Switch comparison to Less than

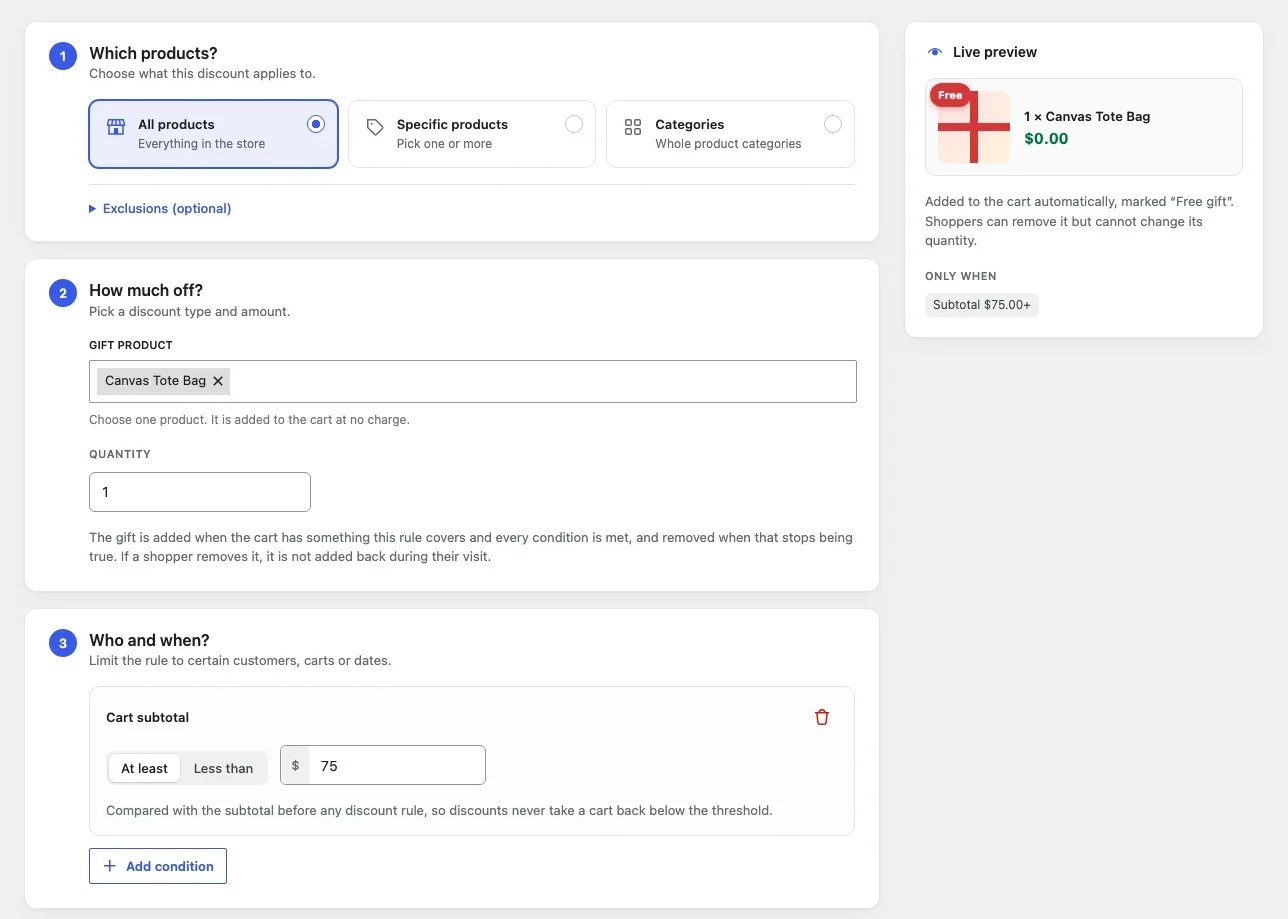[223, 768]
